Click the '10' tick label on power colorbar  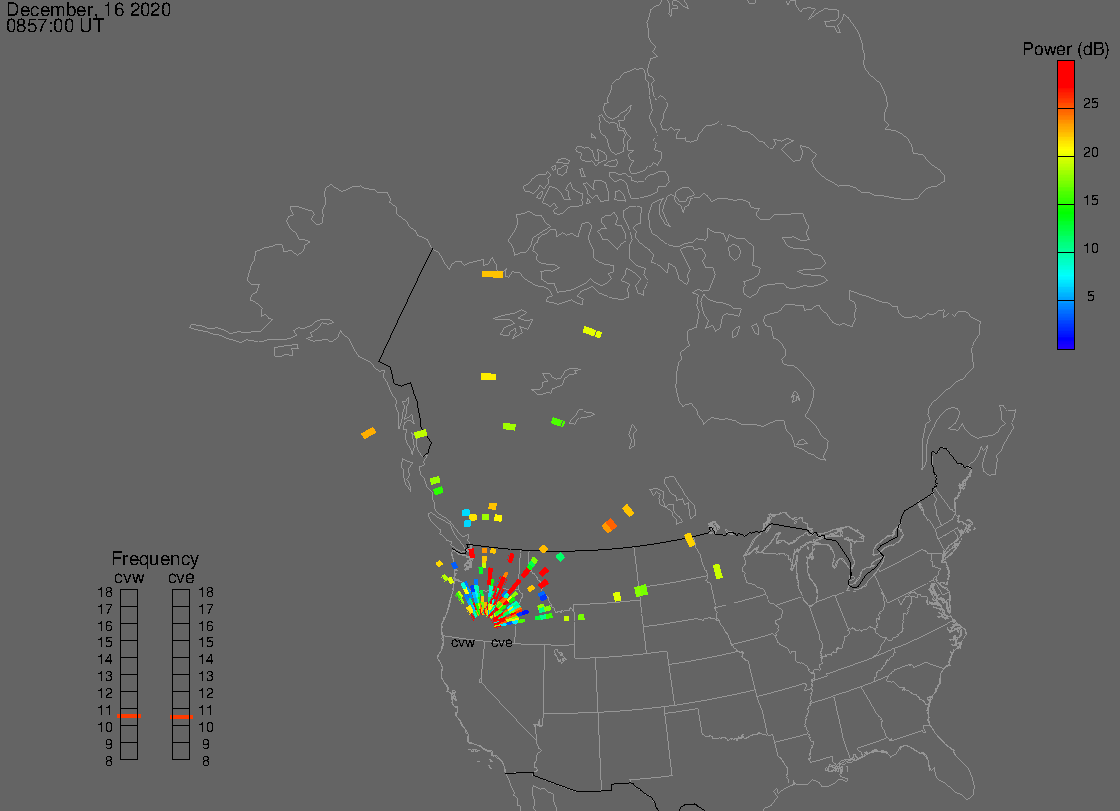tap(1090, 249)
